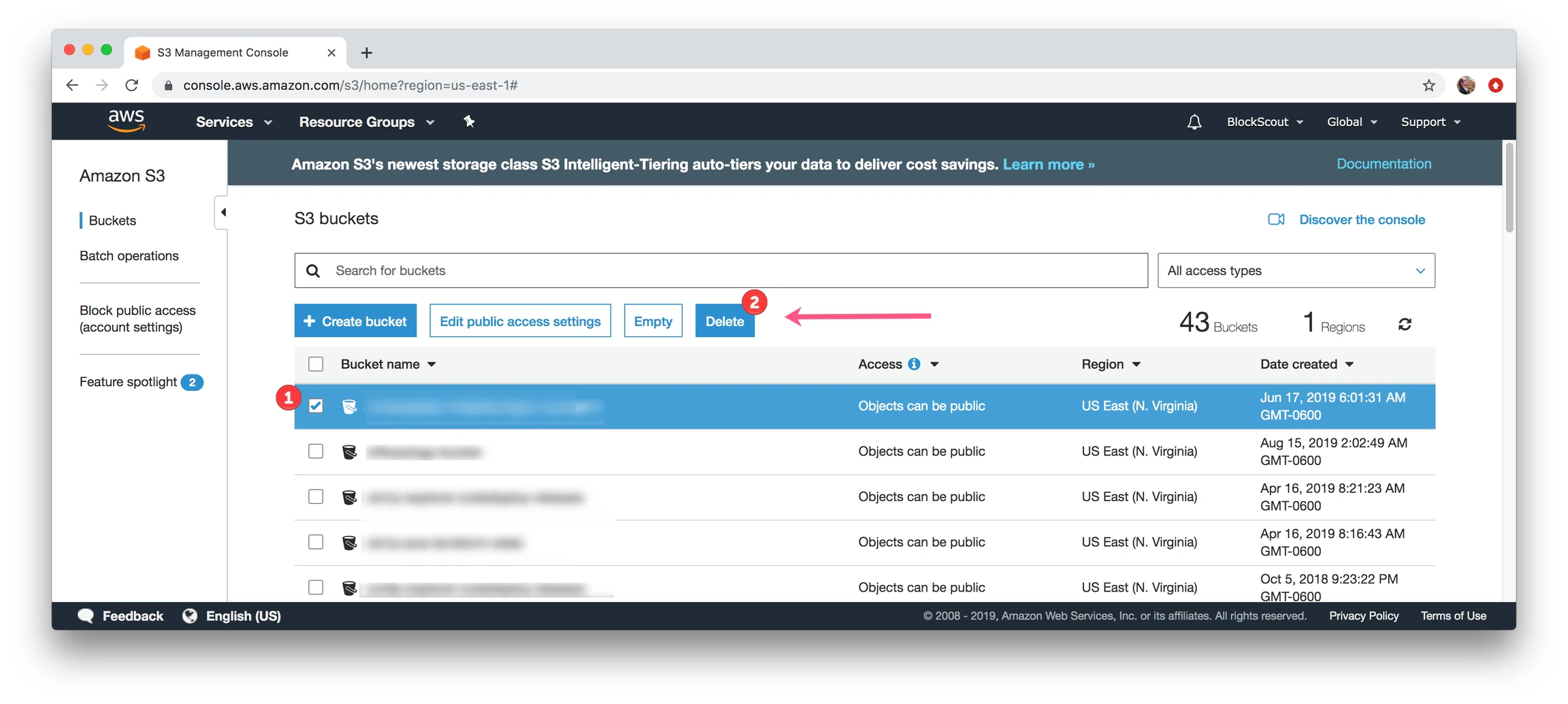Click the English (US) language selector
The image size is (1568, 704).
pyautogui.click(x=243, y=616)
